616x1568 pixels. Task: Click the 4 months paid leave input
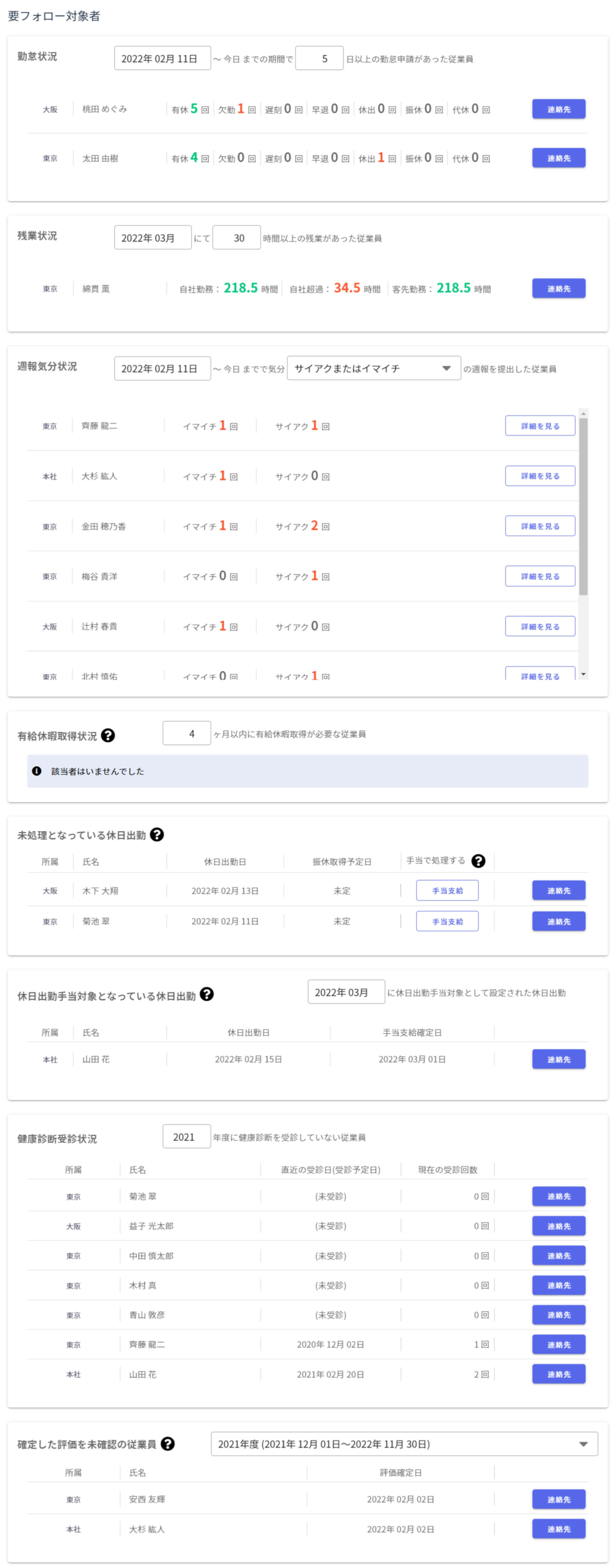[187, 734]
